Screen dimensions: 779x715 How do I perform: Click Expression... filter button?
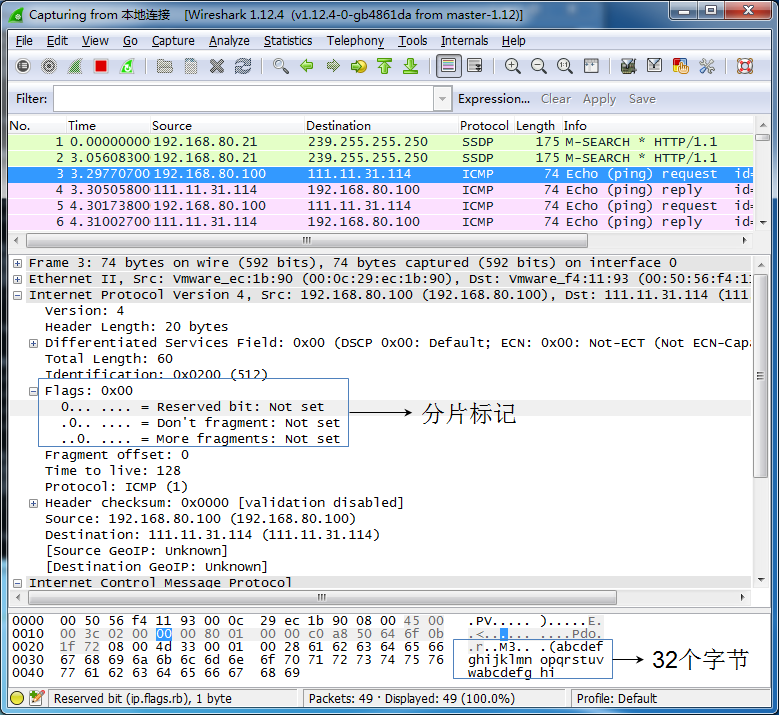(494, 99)
